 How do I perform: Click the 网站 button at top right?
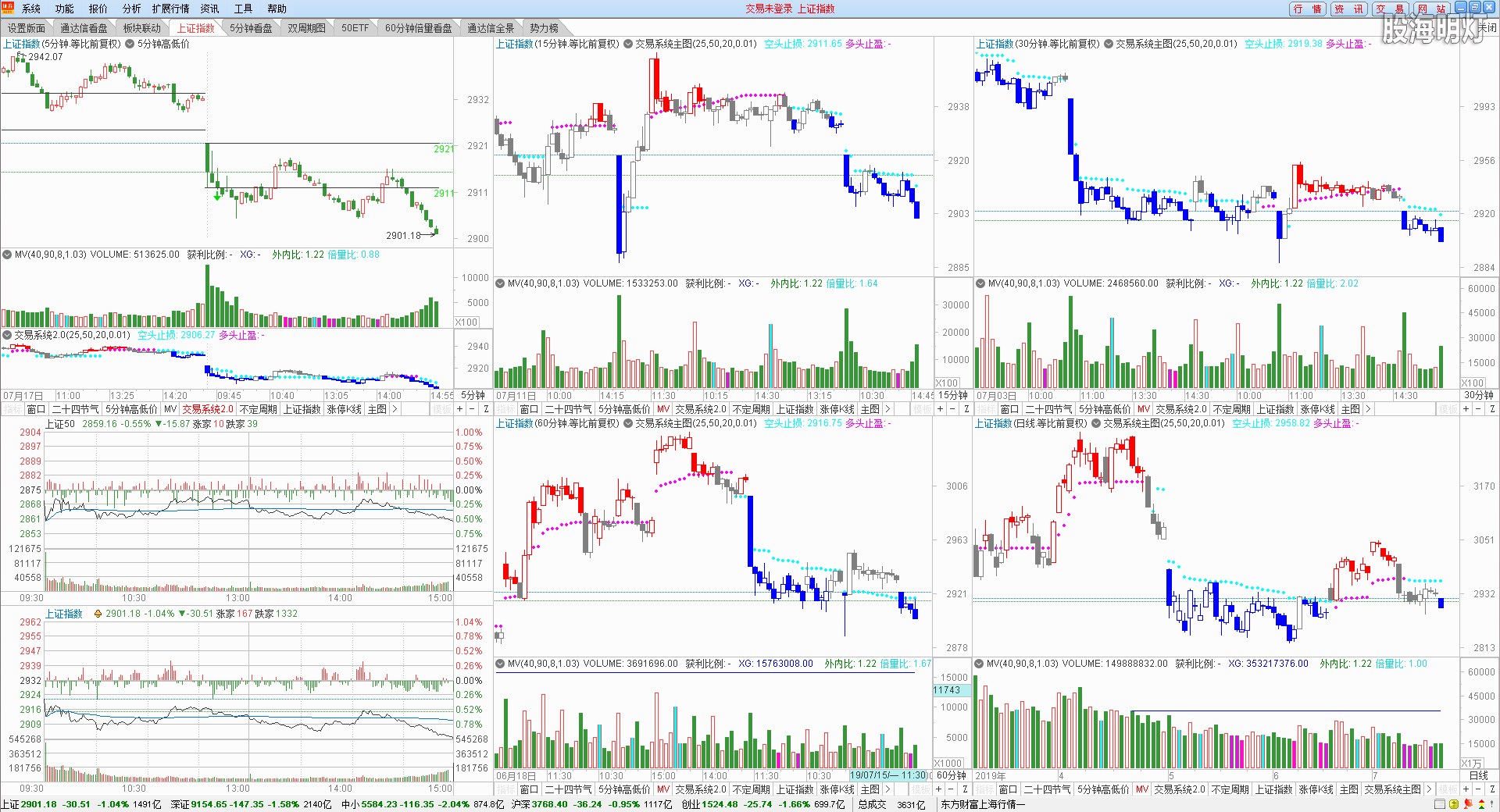click(x=1432, y=9)
